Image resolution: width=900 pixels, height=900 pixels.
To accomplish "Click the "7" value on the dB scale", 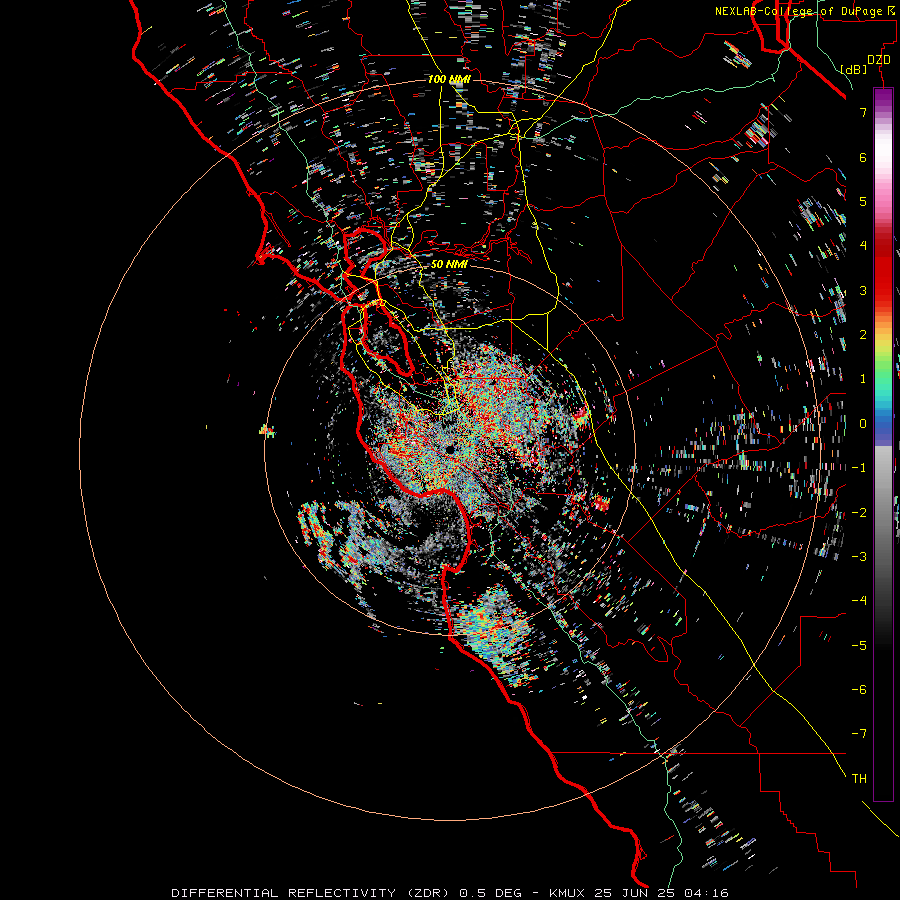I will point(863,112).
